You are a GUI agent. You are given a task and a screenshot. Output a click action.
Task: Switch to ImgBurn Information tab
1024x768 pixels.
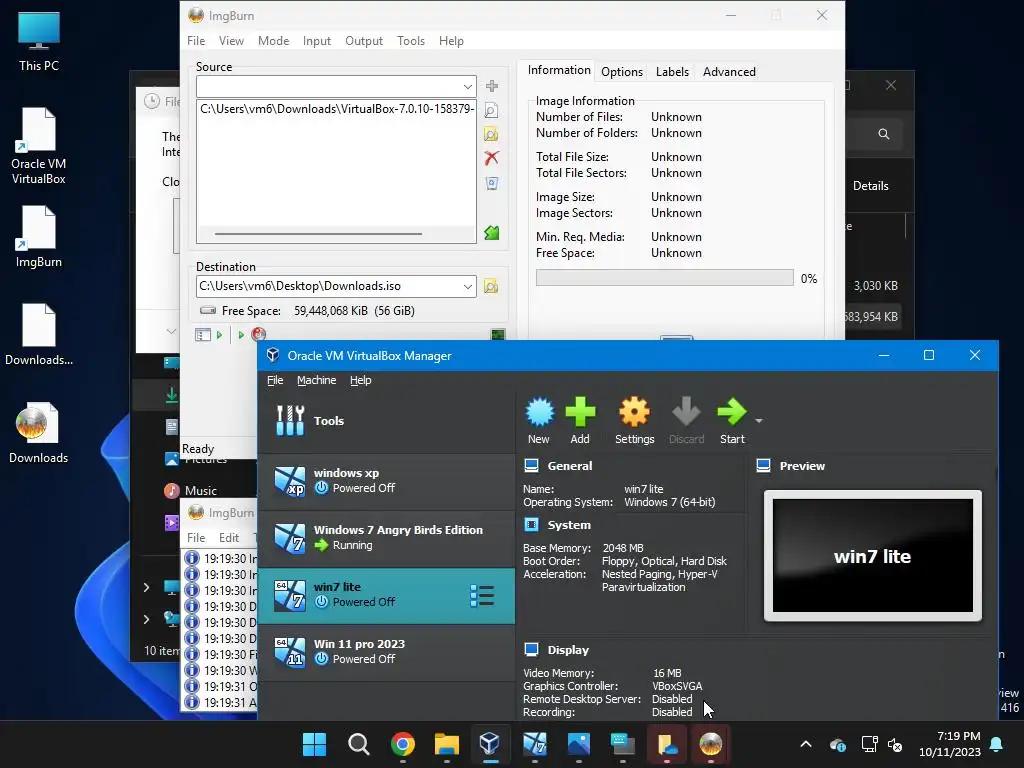coord(559,70)
